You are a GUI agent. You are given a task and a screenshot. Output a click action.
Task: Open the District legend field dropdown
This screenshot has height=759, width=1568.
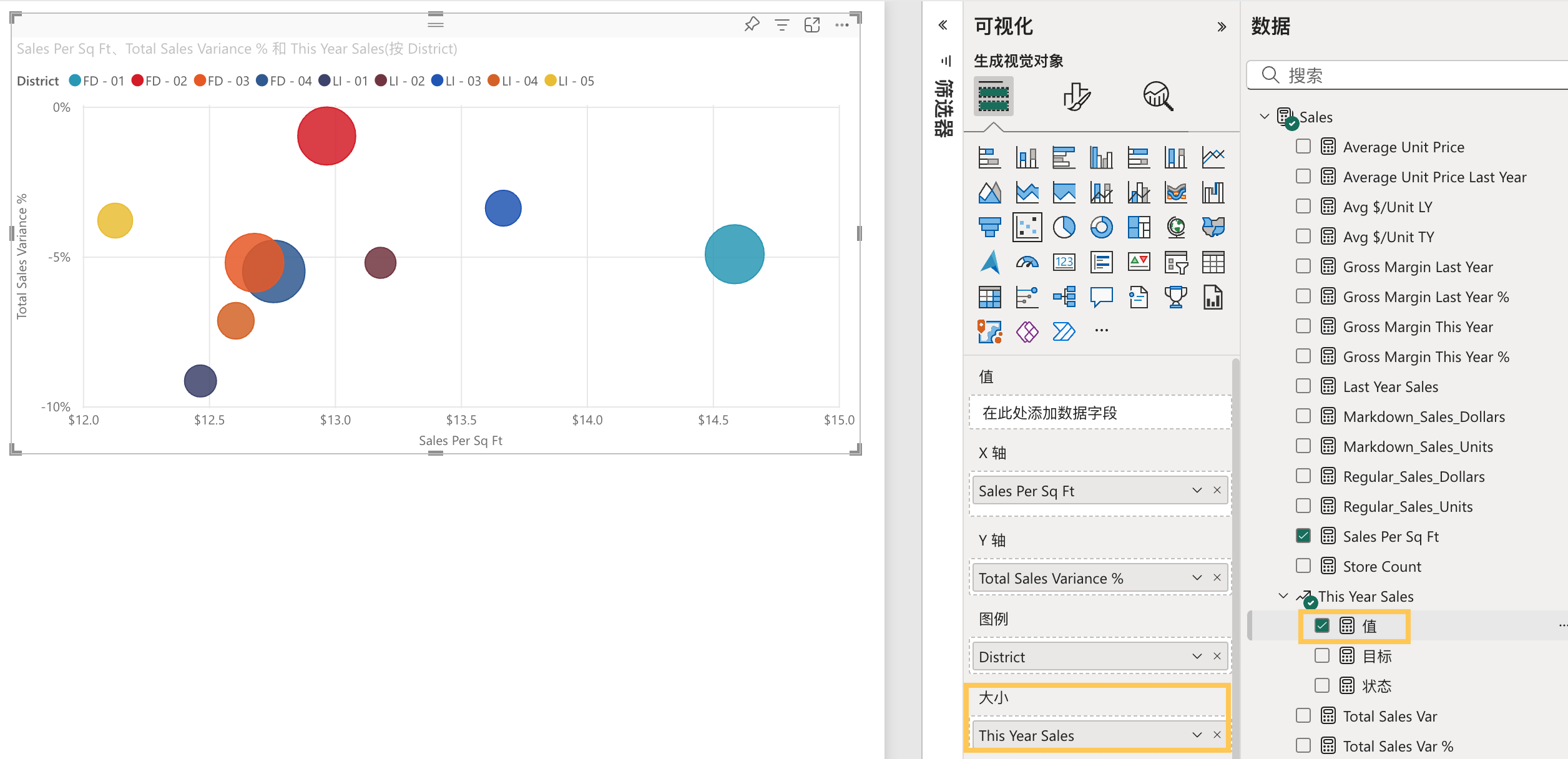[x=1197, y=656]
